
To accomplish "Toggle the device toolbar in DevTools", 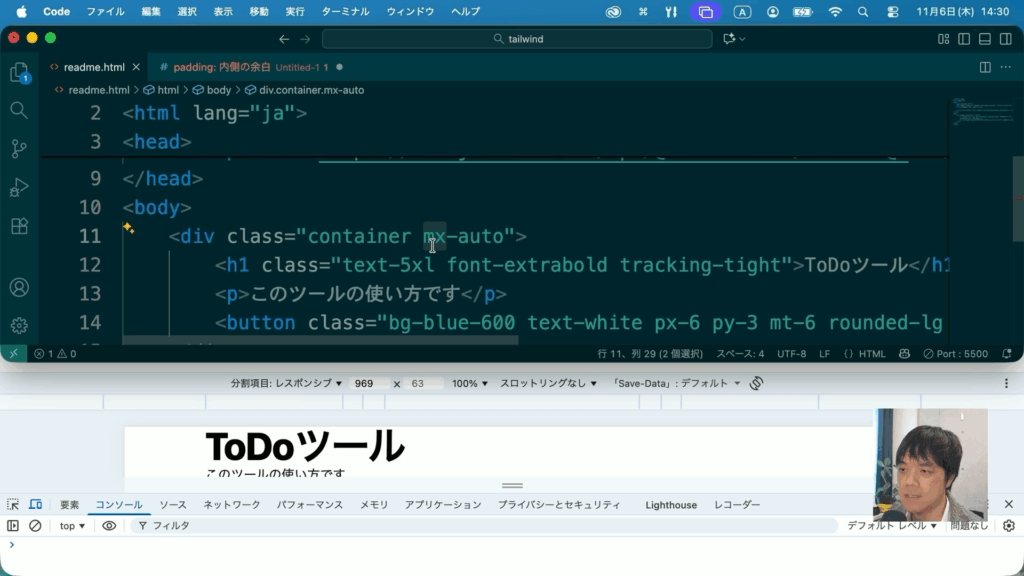I will point(35,505).
